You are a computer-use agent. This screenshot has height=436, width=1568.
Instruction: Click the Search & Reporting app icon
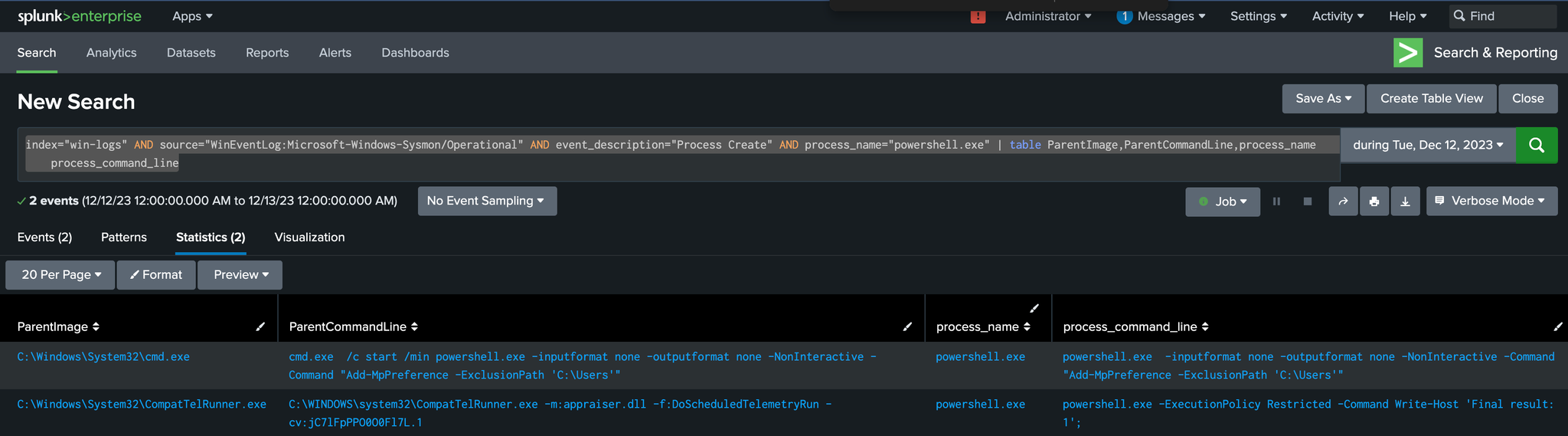click(1408, 53)
